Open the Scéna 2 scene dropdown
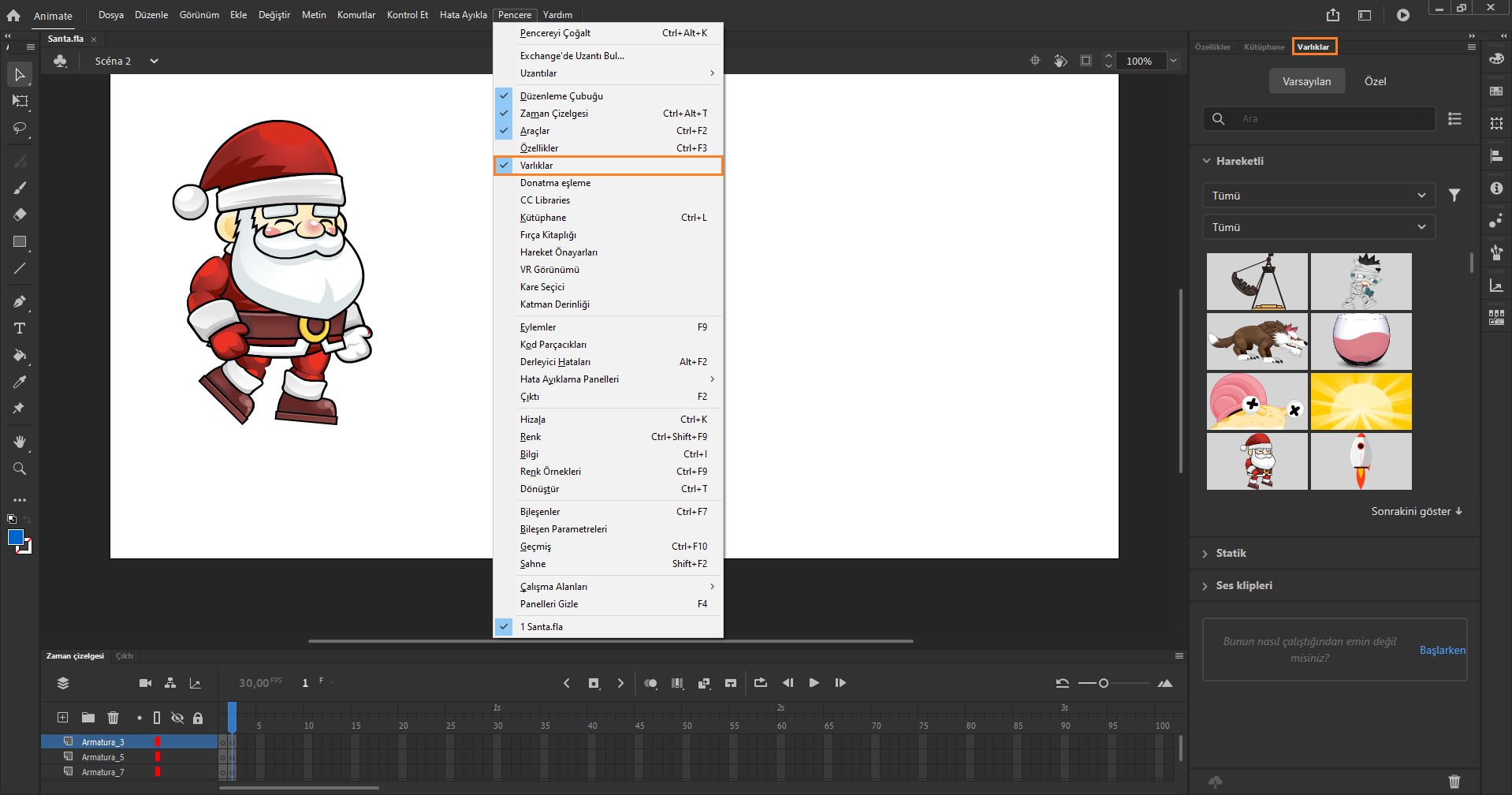 coord(155,61)
